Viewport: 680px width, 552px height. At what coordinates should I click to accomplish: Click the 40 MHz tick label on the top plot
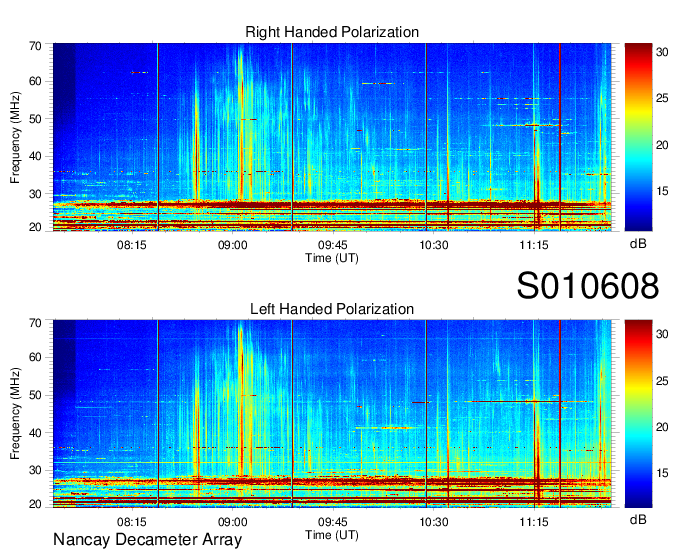(x=36, y=156)
